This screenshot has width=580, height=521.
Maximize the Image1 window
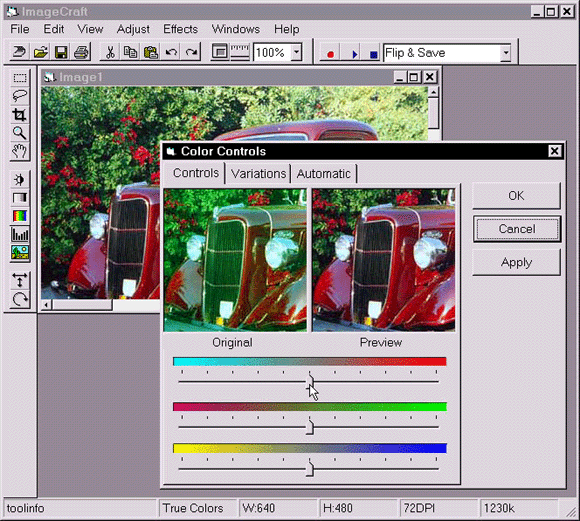[414, 77]
